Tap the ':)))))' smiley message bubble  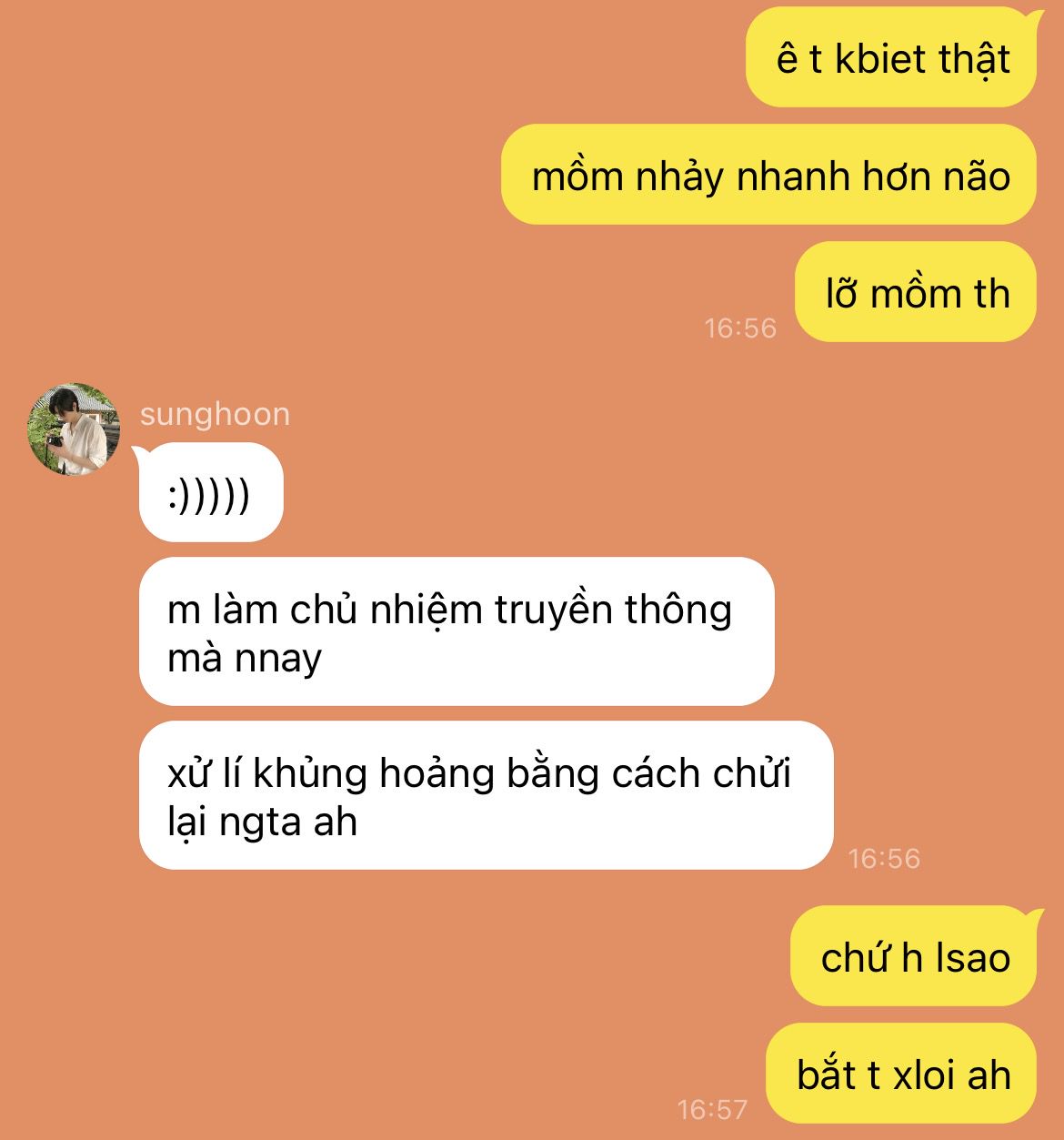(211, 492)
